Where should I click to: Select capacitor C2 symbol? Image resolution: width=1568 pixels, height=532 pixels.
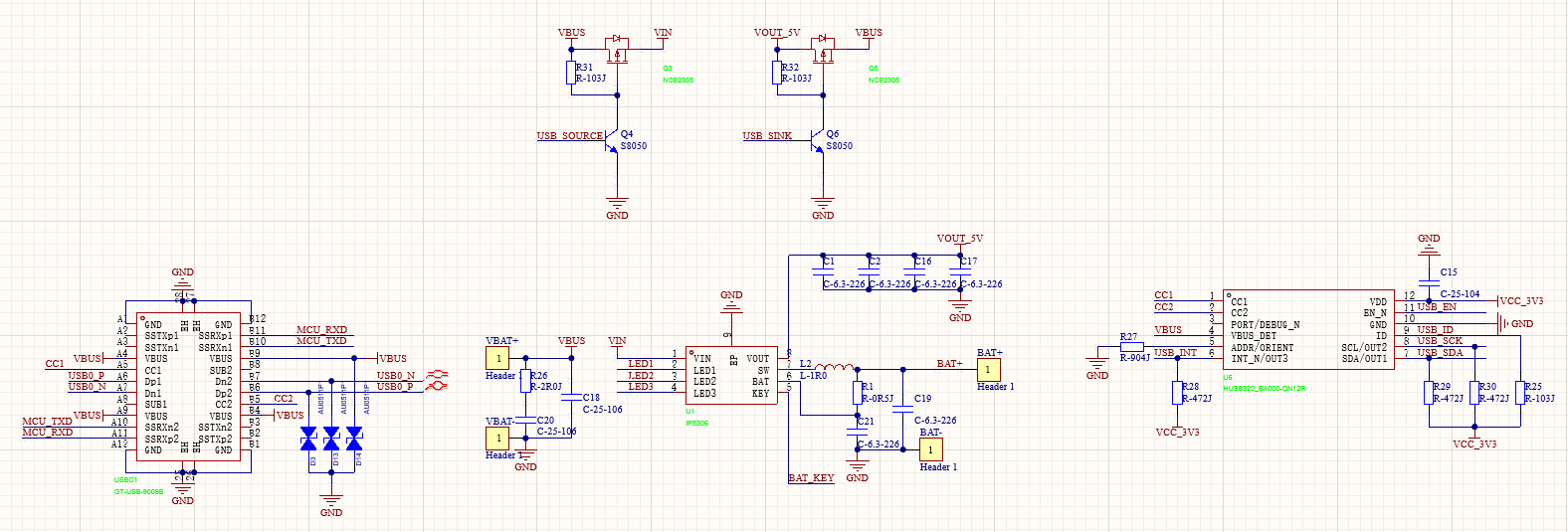(x=869, y=271)
